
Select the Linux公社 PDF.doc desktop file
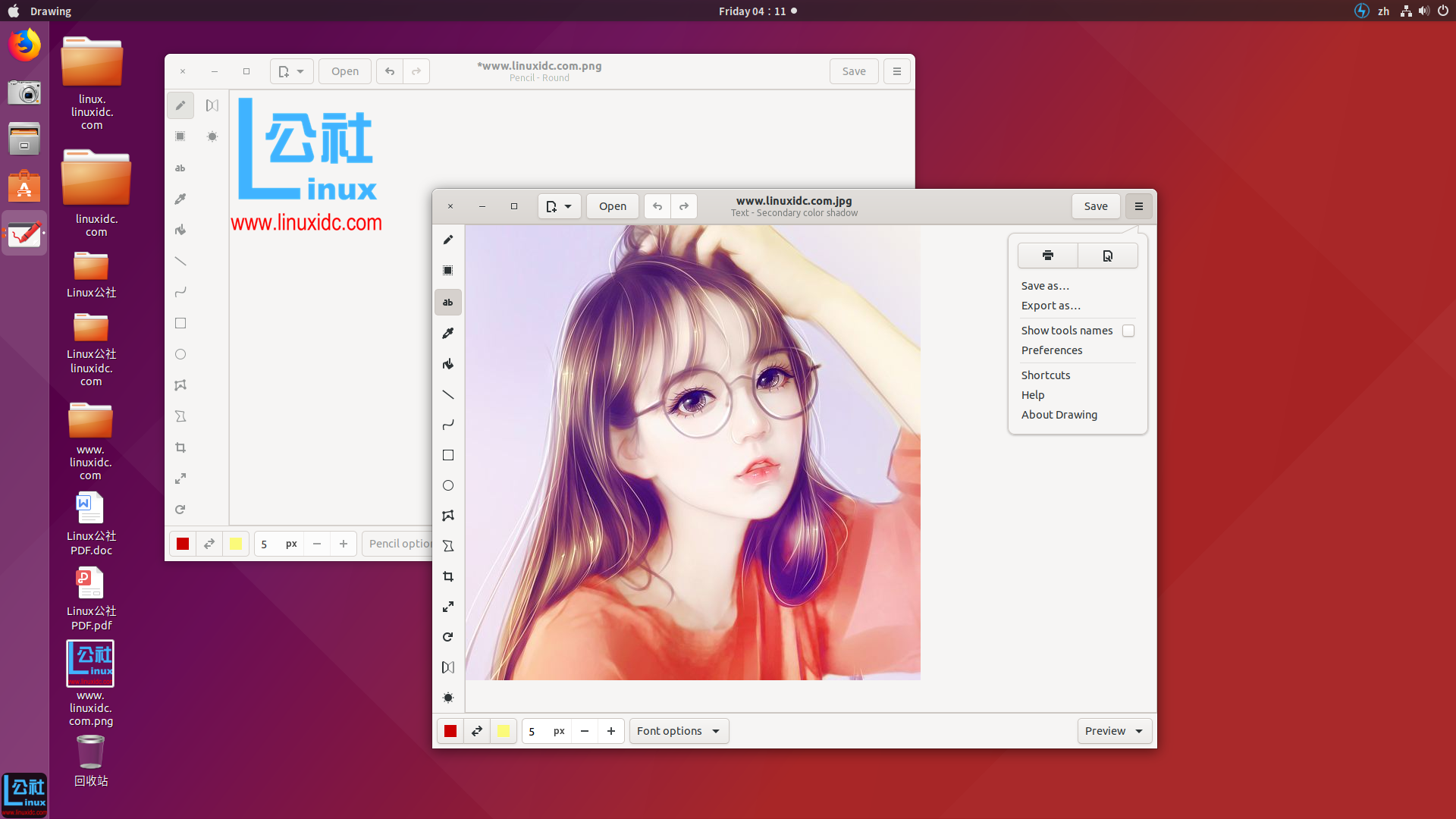(91, 524)
